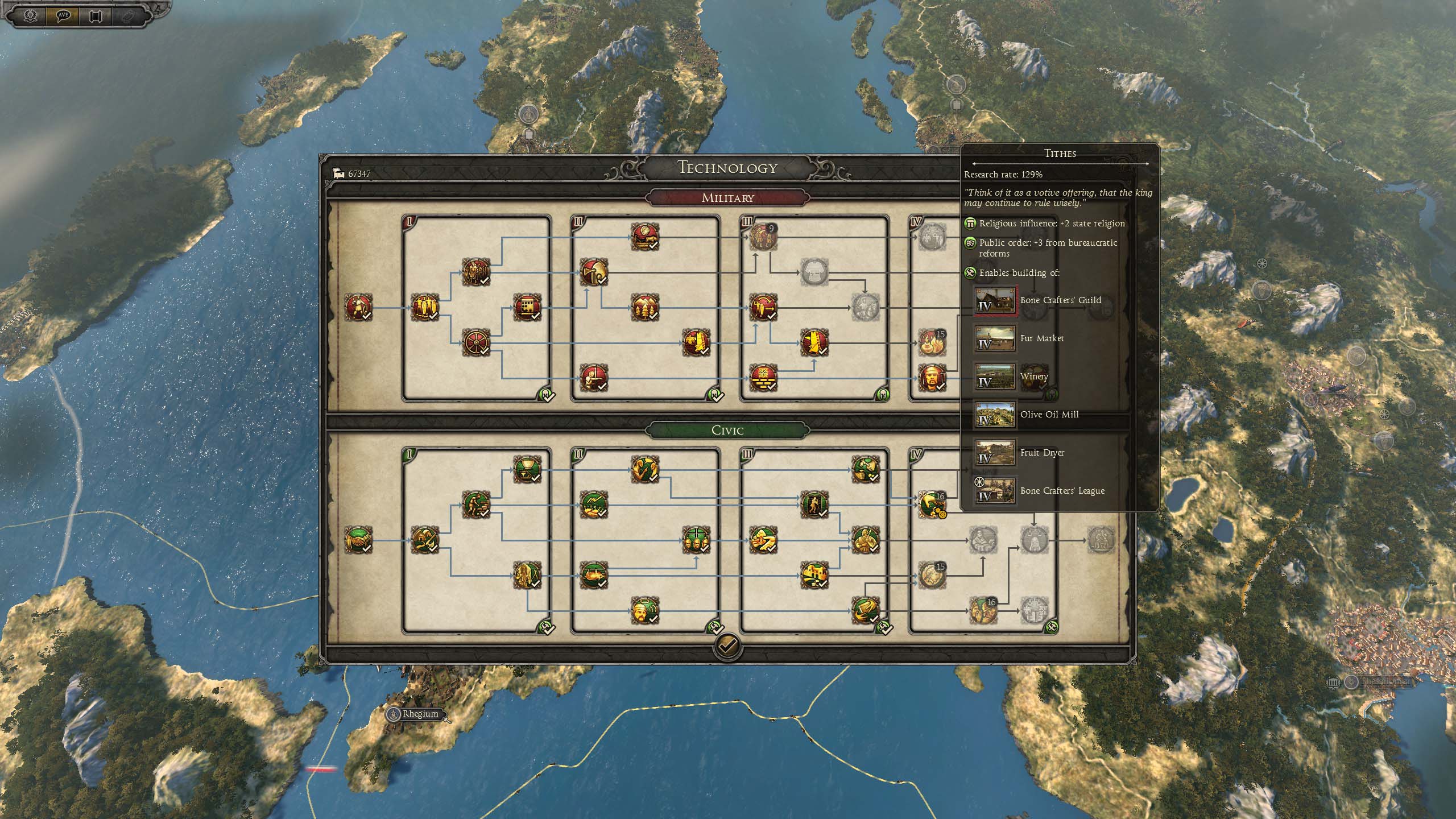
Task: Select the golden goblet civic technology
Action: pos(527,470)
